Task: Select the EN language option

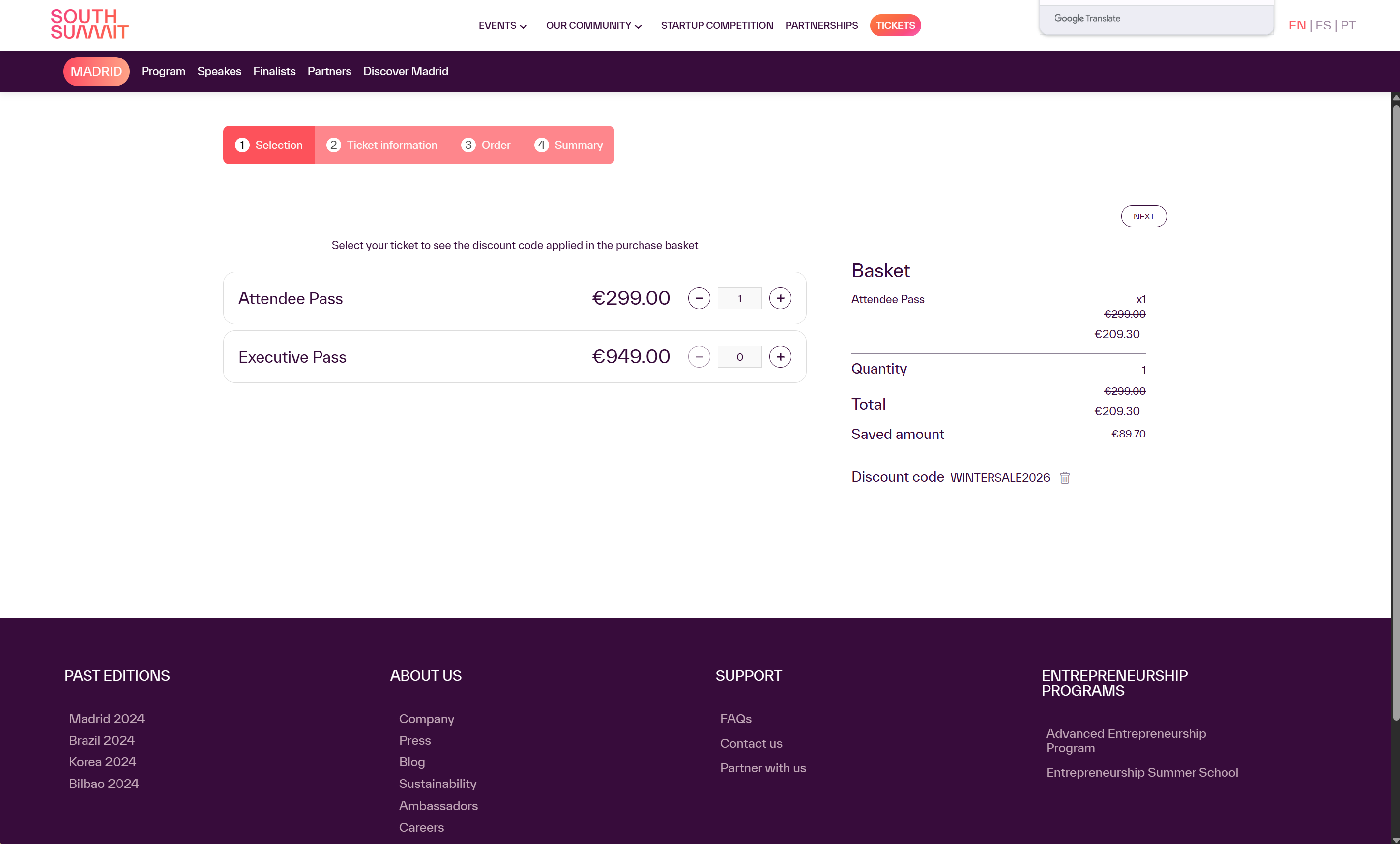Action: click(1297, 25)
